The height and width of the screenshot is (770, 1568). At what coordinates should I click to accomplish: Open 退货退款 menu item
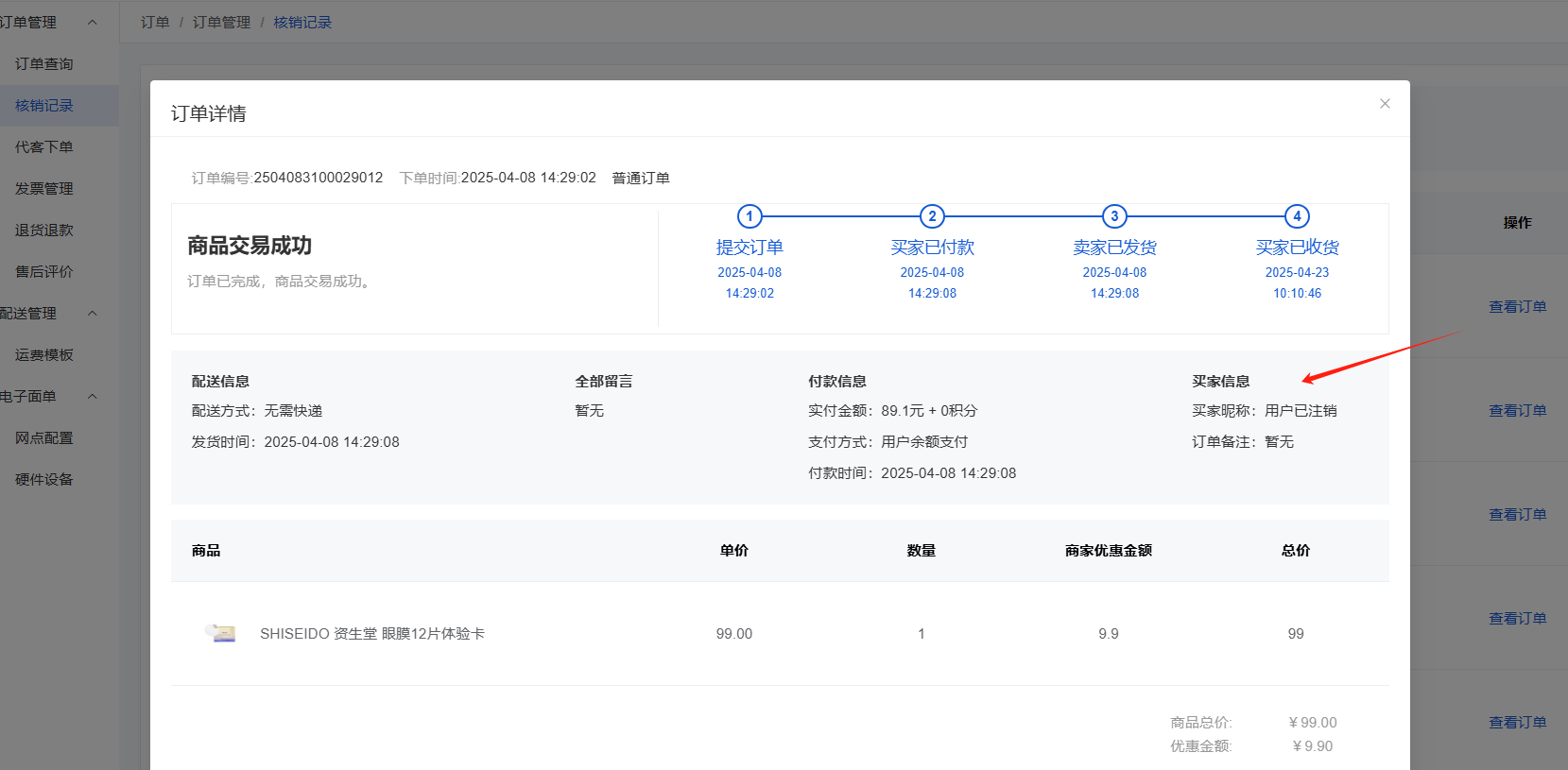(44, 231)
